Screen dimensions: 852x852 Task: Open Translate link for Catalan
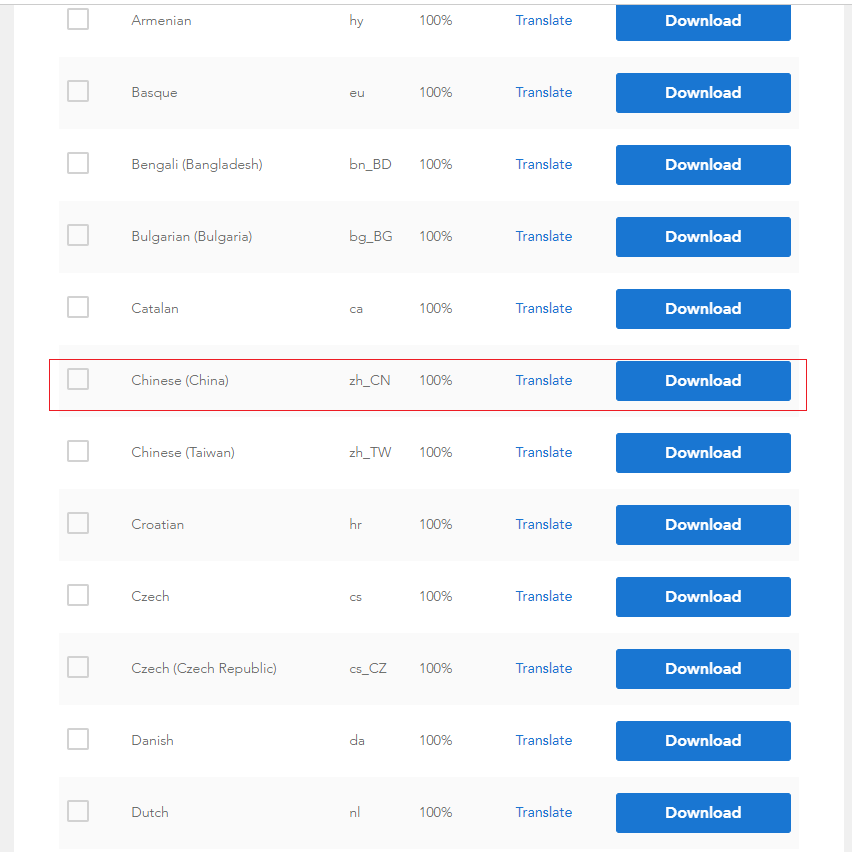[543, 309]
